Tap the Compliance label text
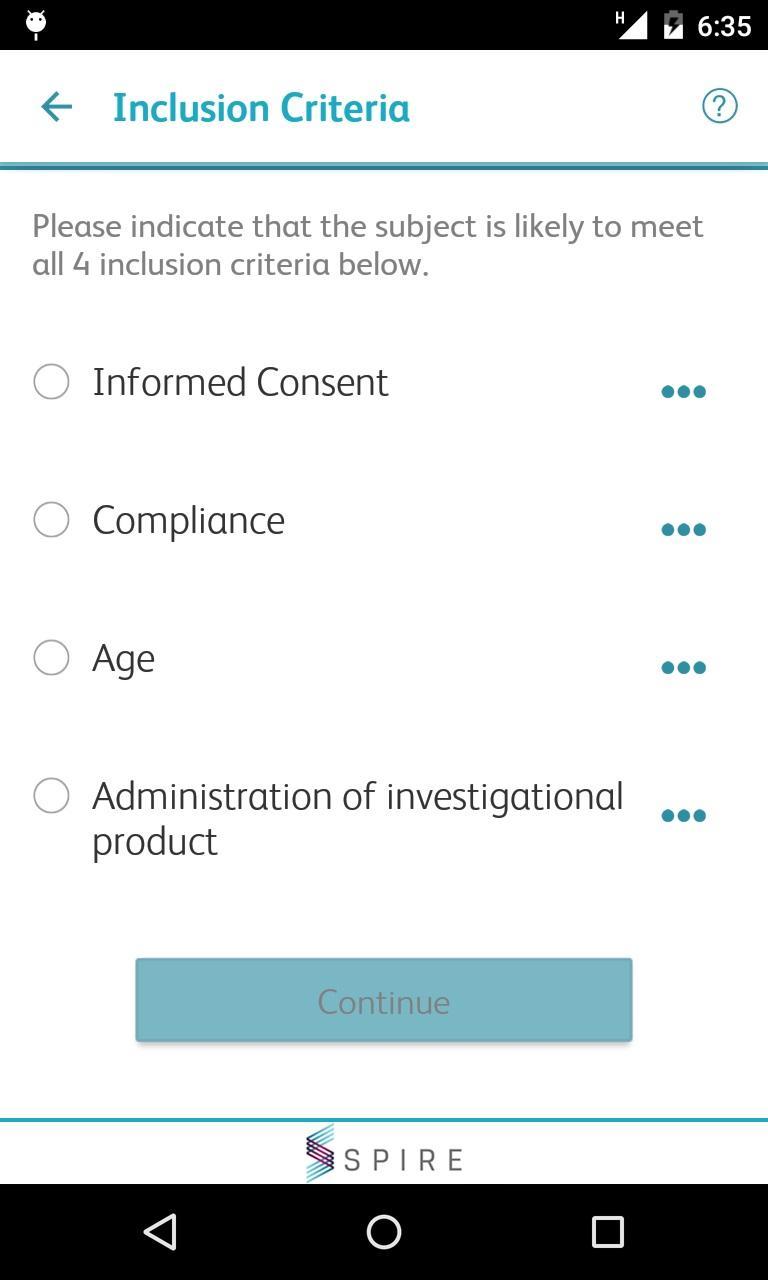Viewport: 768px width, 1280px height. 189,520
